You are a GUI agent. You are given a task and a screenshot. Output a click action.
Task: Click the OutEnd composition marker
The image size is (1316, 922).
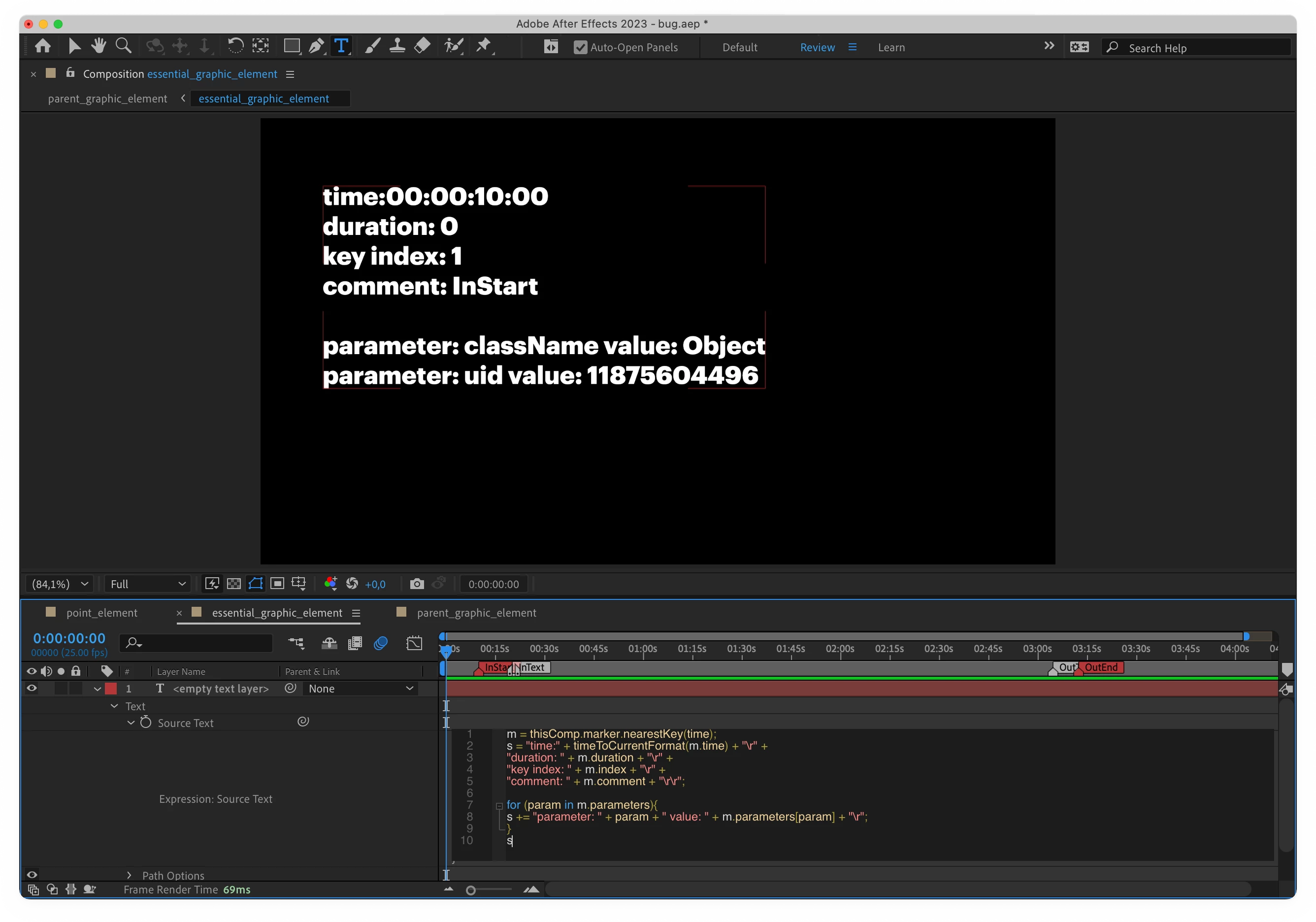point(1099,667)
